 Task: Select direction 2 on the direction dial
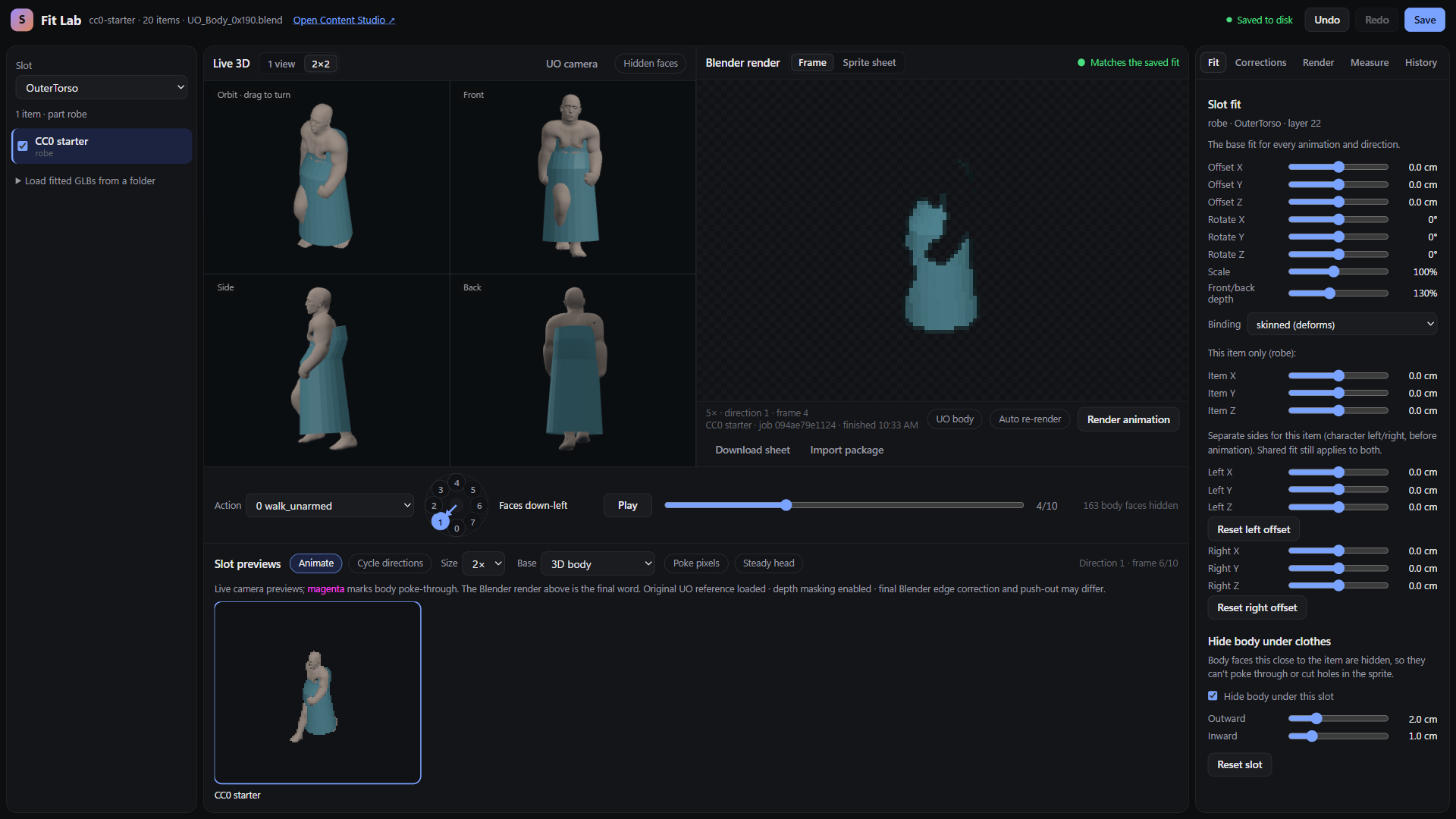coord(434,506)
